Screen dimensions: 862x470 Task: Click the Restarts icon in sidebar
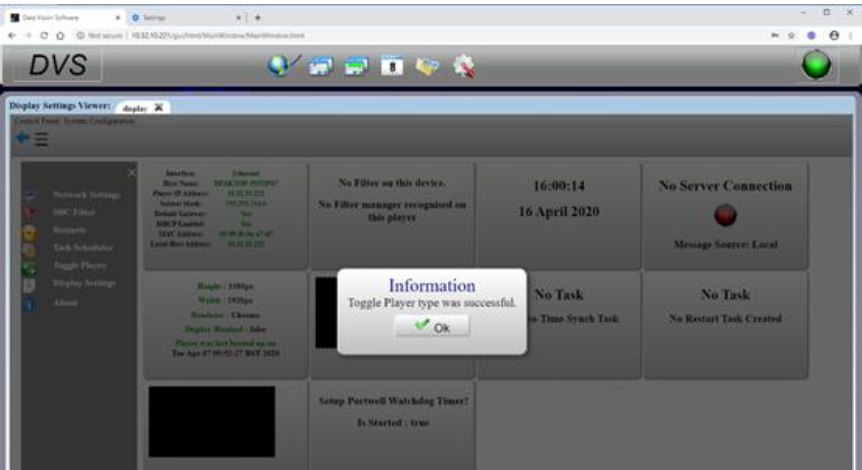click(x=29, y=230)
